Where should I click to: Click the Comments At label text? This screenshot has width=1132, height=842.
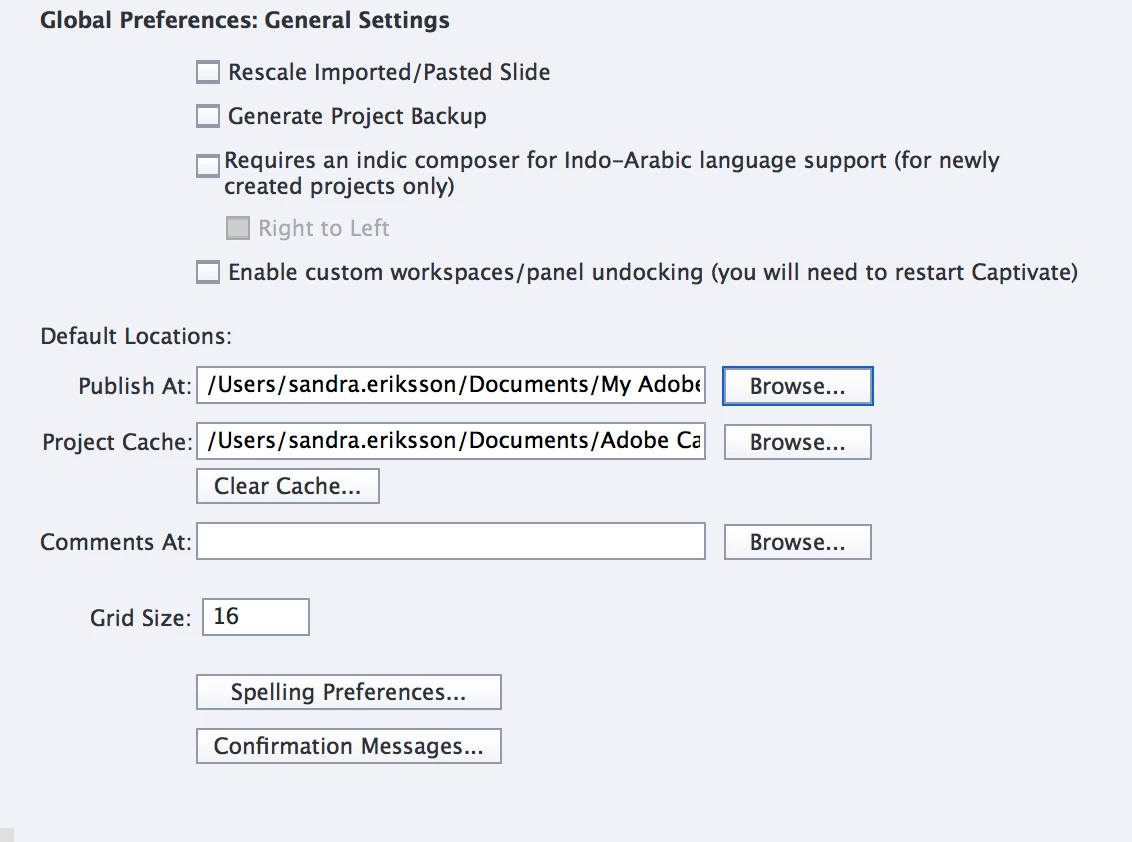[x=115, y=542]
